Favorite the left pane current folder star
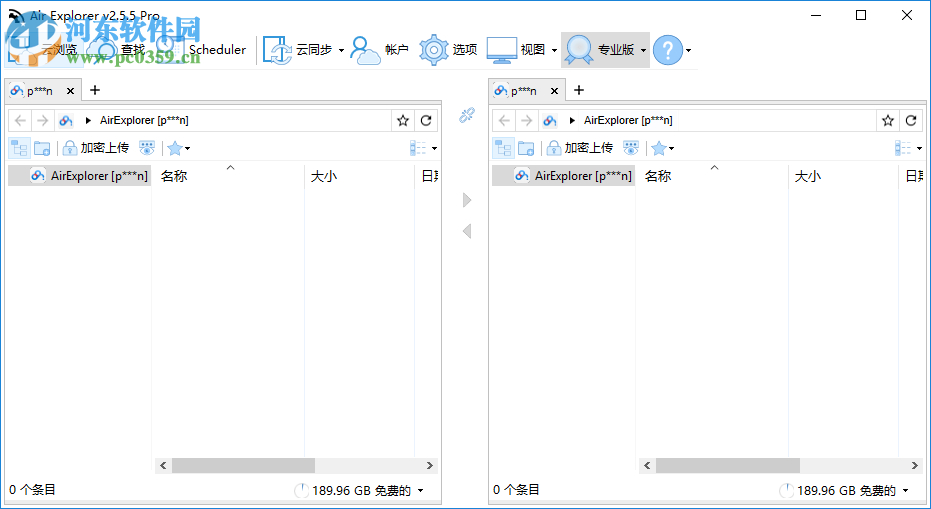This screenshot has width=931, height=509. [403, 121]
